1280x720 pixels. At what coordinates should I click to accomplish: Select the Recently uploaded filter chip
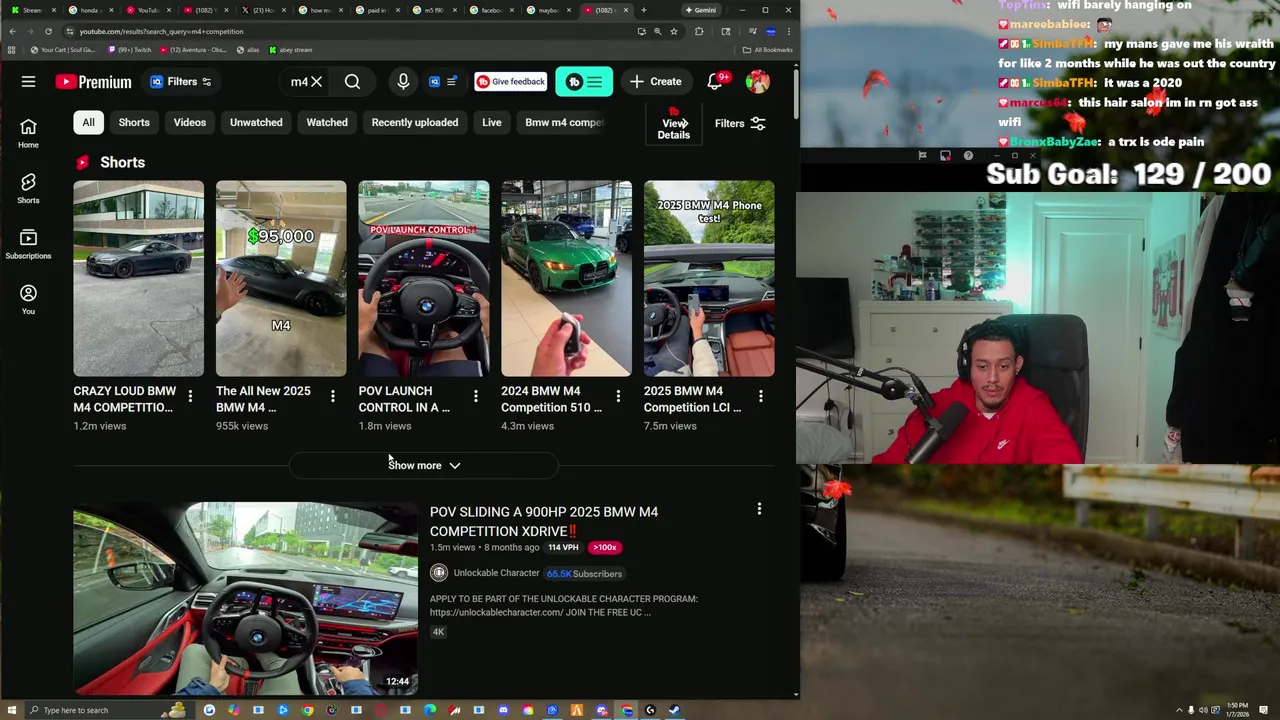(x=415, y=122)
